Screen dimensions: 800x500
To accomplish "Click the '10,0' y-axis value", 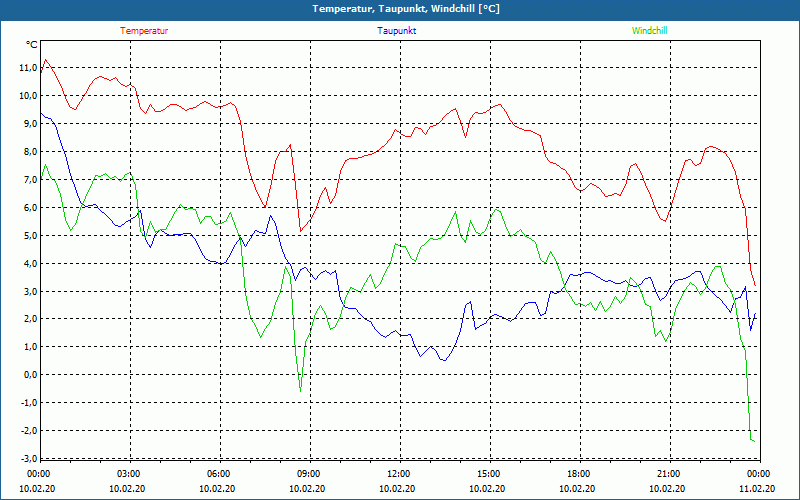I will point(28,96).
